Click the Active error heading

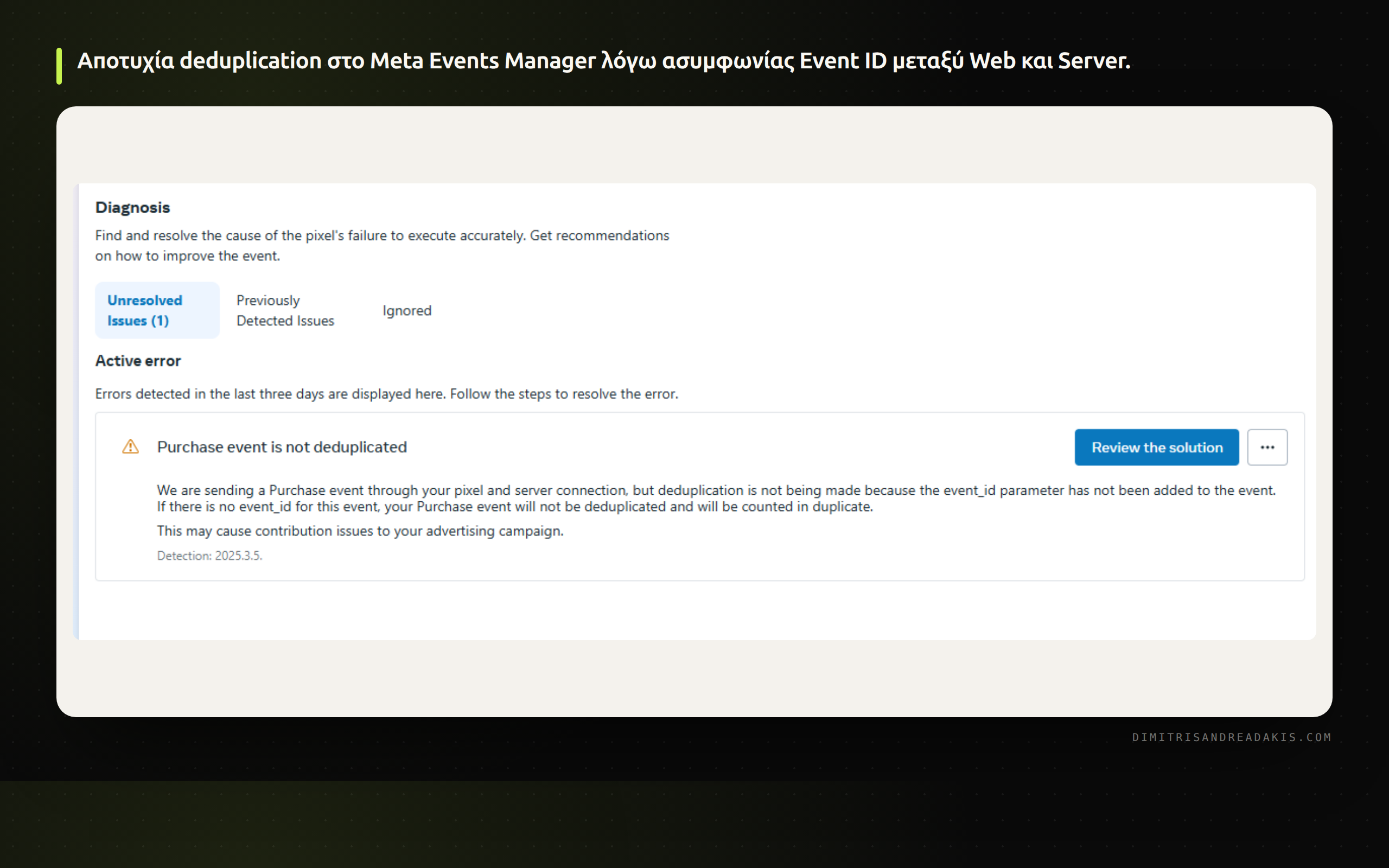(138, 361)
